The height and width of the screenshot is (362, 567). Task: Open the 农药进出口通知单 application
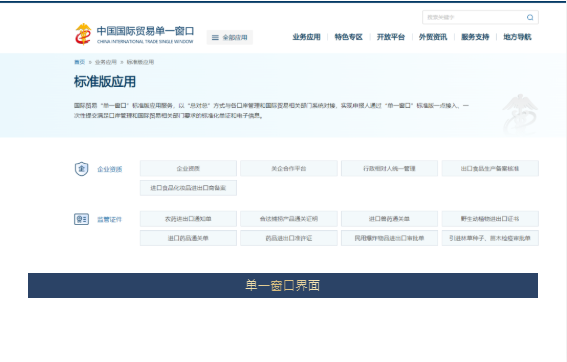click(188, 219)
